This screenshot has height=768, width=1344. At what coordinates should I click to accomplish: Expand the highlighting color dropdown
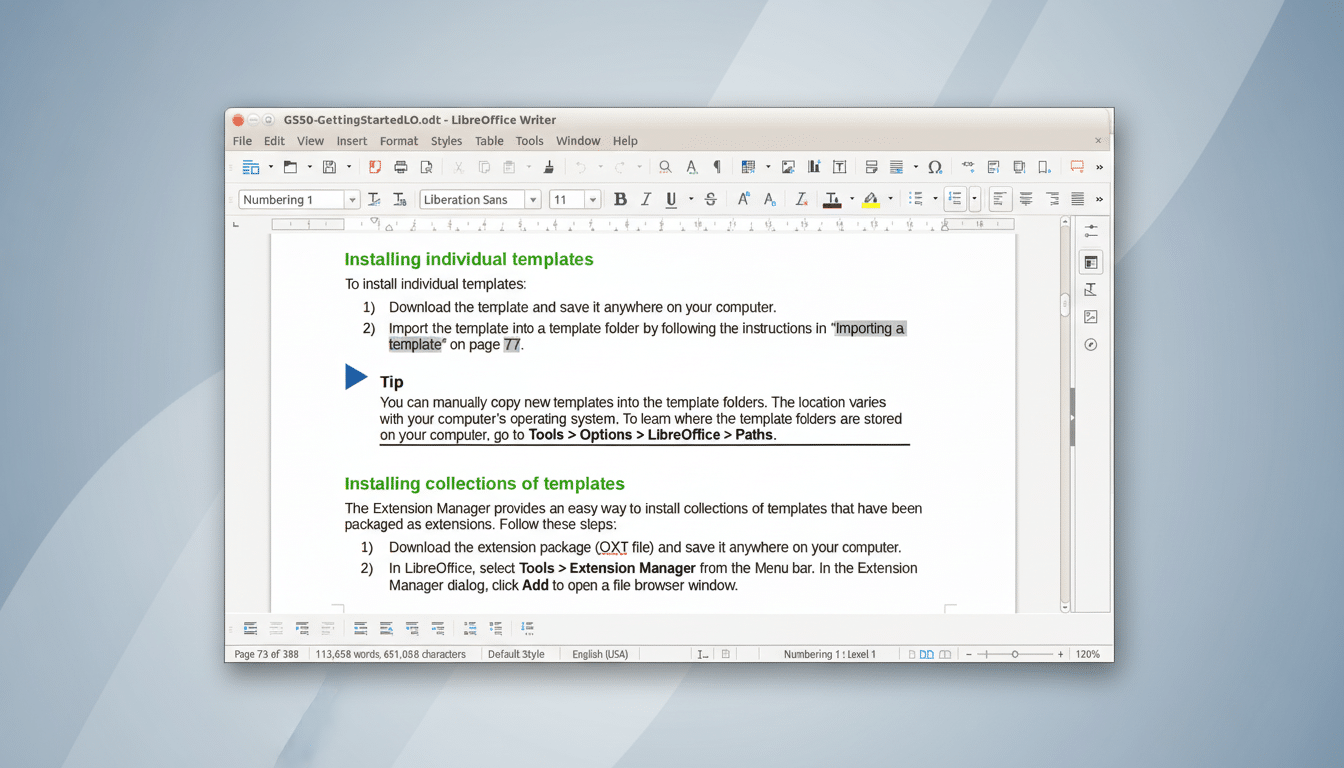click(890, 199)
